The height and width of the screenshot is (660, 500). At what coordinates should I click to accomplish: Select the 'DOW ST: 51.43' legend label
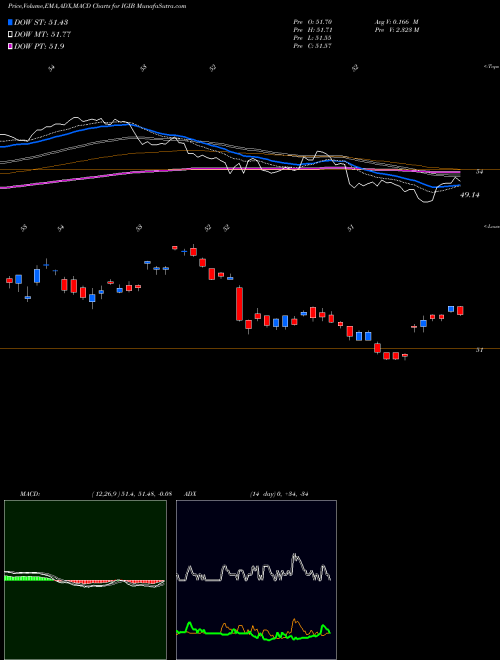pos(41,22)
